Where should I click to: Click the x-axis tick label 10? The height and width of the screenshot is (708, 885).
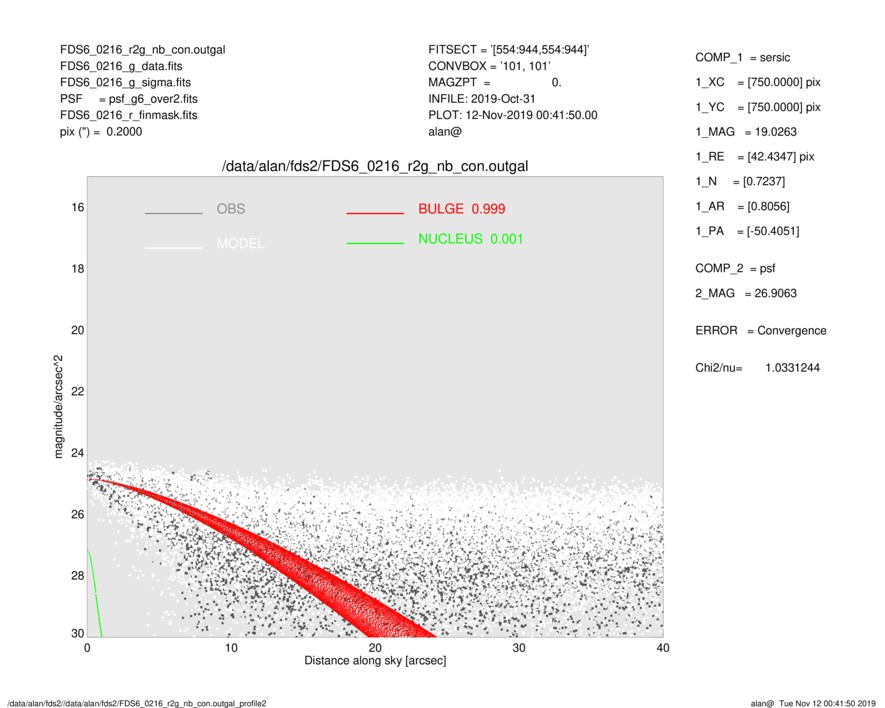231,648
